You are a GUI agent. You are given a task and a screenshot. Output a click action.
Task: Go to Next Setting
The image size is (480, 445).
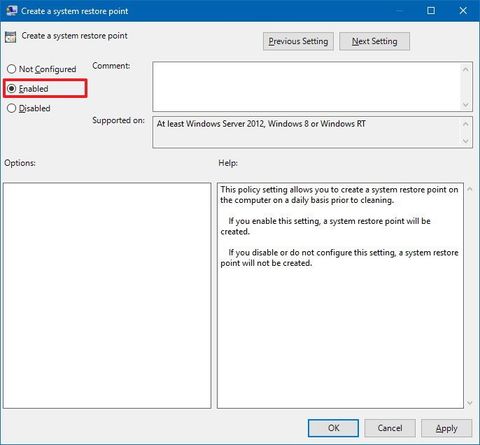[374, 41]
